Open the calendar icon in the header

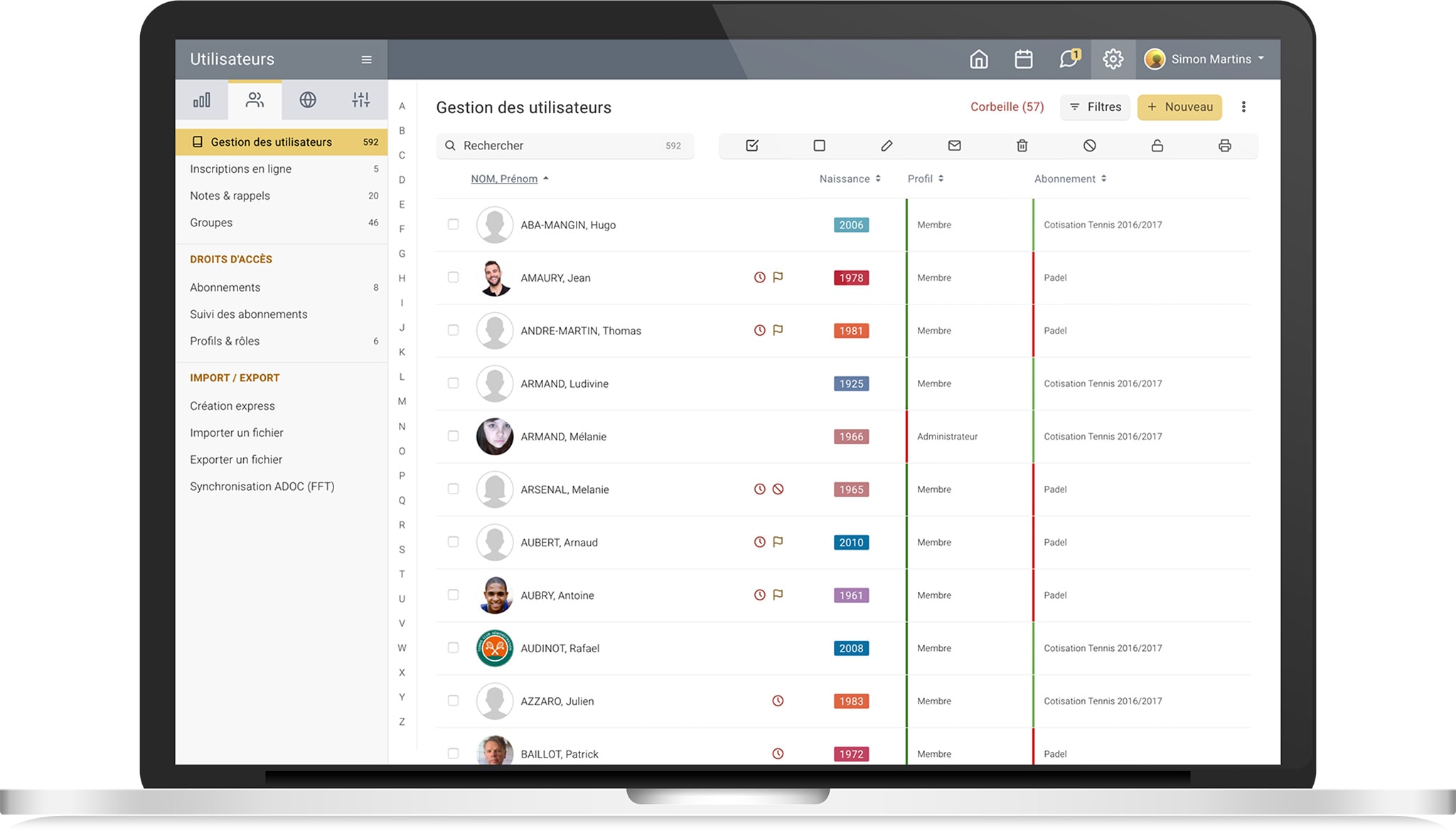(x=1023, y=59)
